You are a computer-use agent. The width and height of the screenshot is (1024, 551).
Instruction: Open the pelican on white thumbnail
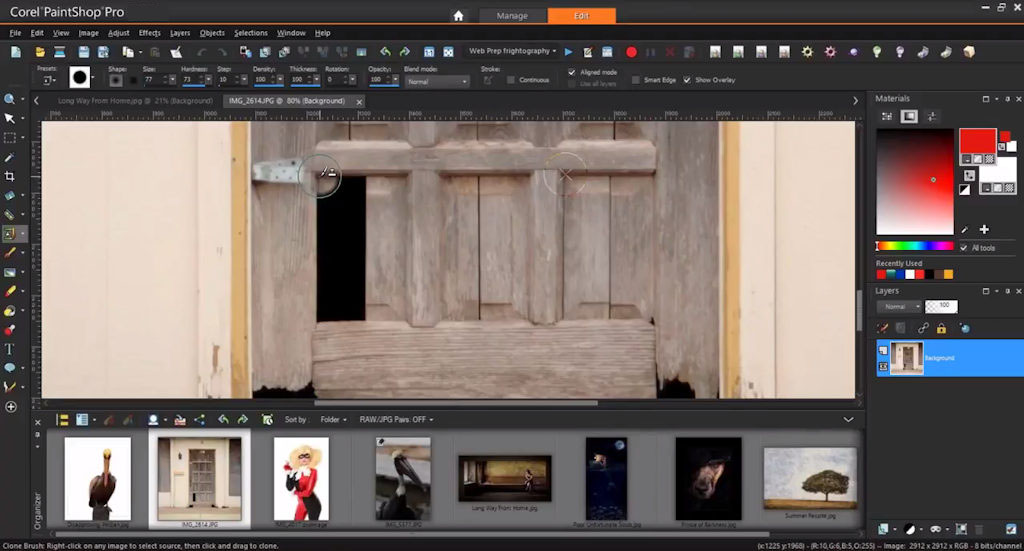click(x=97, y=479)
